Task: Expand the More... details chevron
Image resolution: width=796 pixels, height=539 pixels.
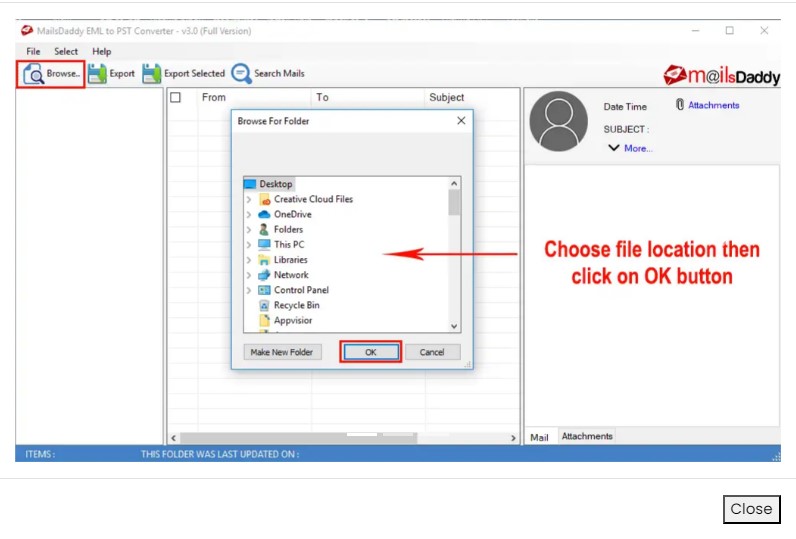Action: click(x=614, y=148)
